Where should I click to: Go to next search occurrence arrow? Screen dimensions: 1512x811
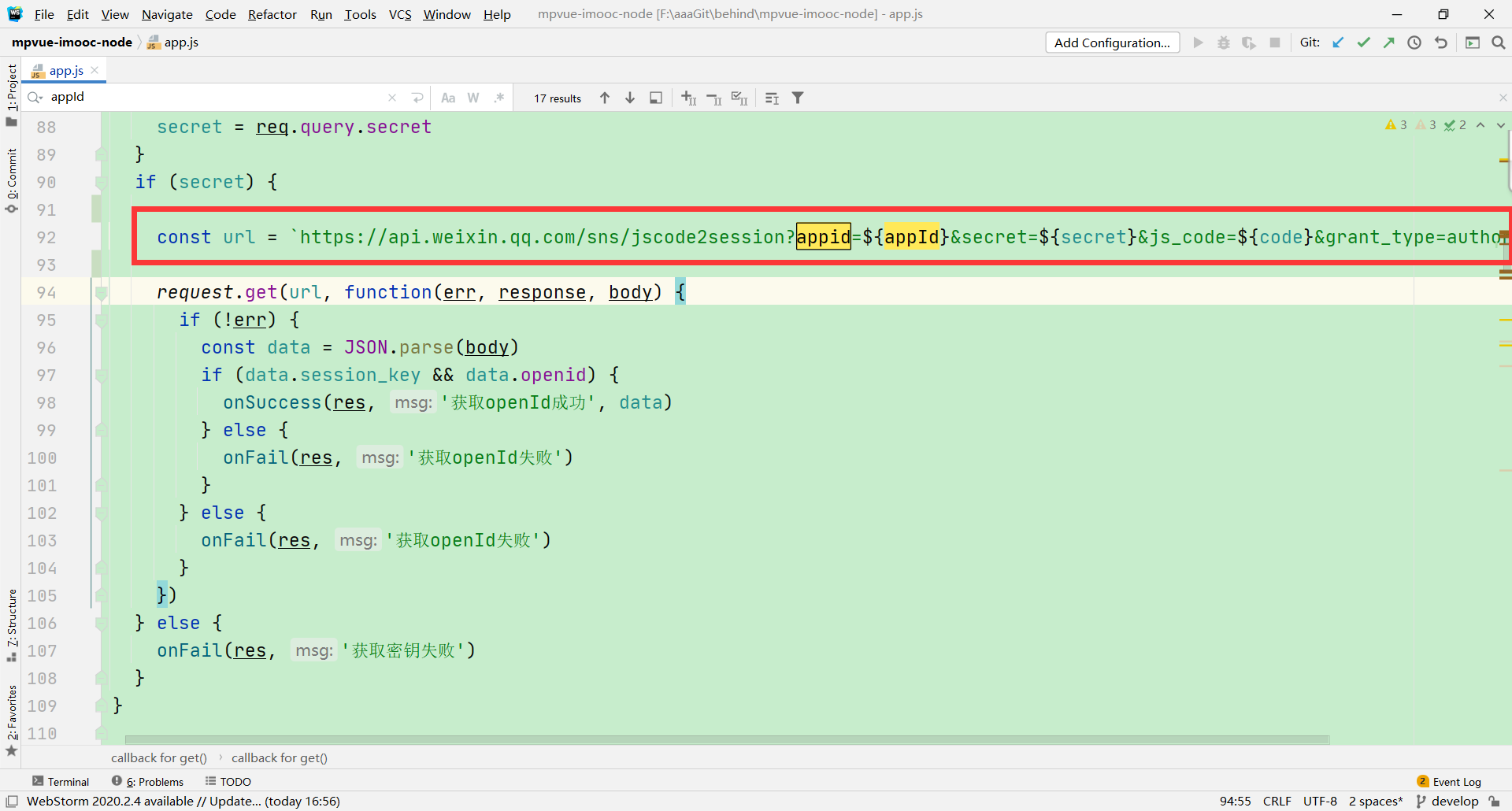coord(630,98)
